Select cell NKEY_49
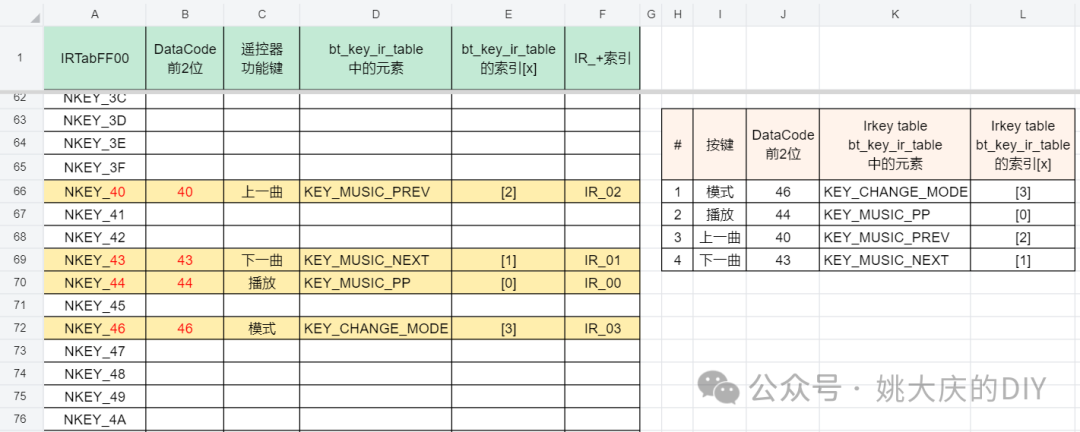 [x=94, y=397]
